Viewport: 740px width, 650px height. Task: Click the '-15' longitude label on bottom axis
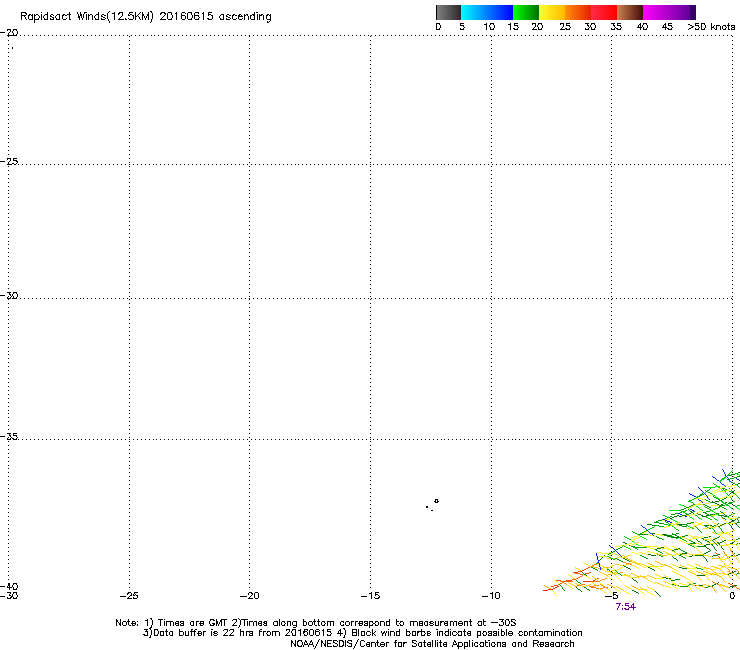[370, 596]
